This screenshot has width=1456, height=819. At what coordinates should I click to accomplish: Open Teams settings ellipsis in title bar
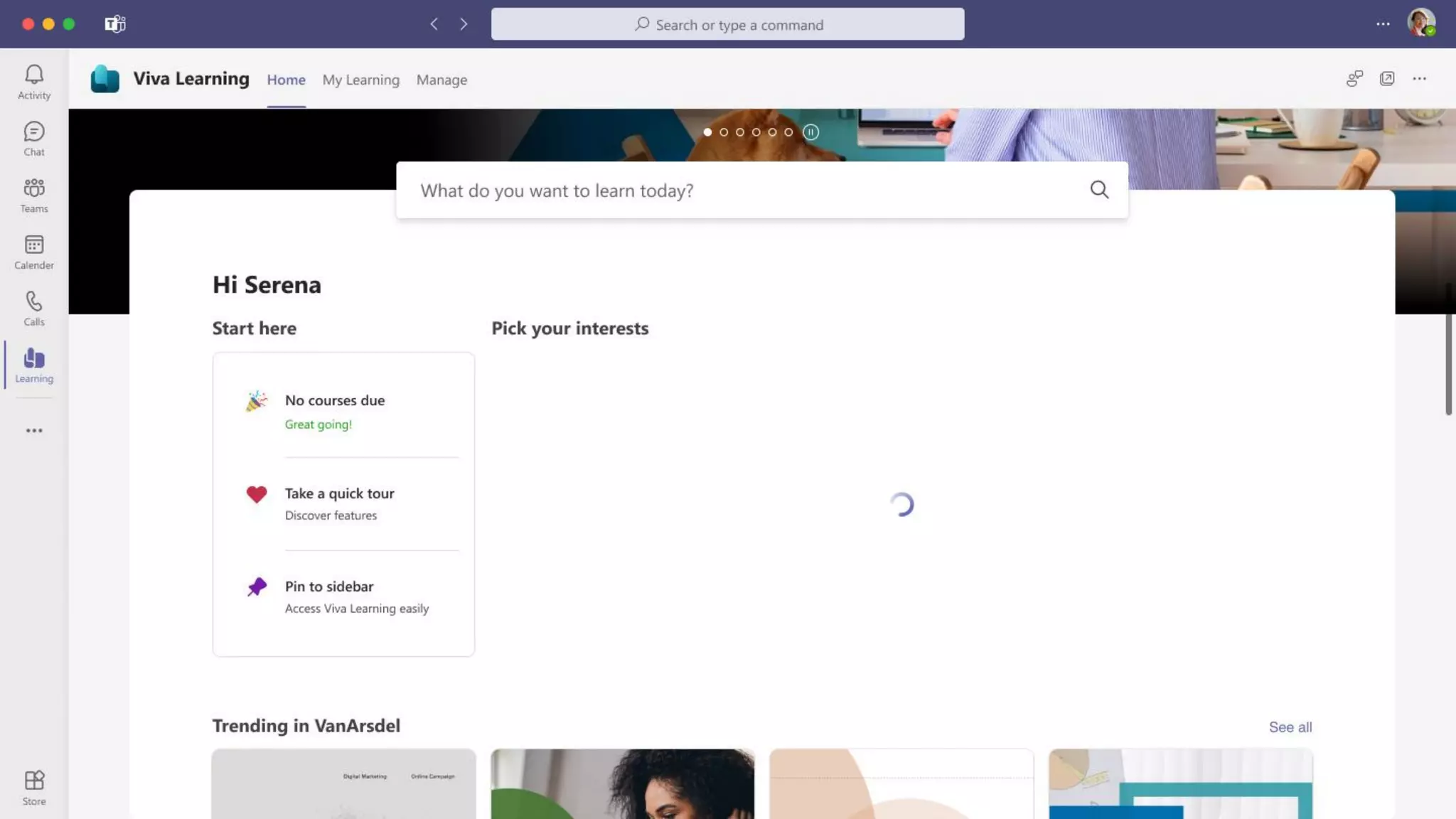[1382, 24]
